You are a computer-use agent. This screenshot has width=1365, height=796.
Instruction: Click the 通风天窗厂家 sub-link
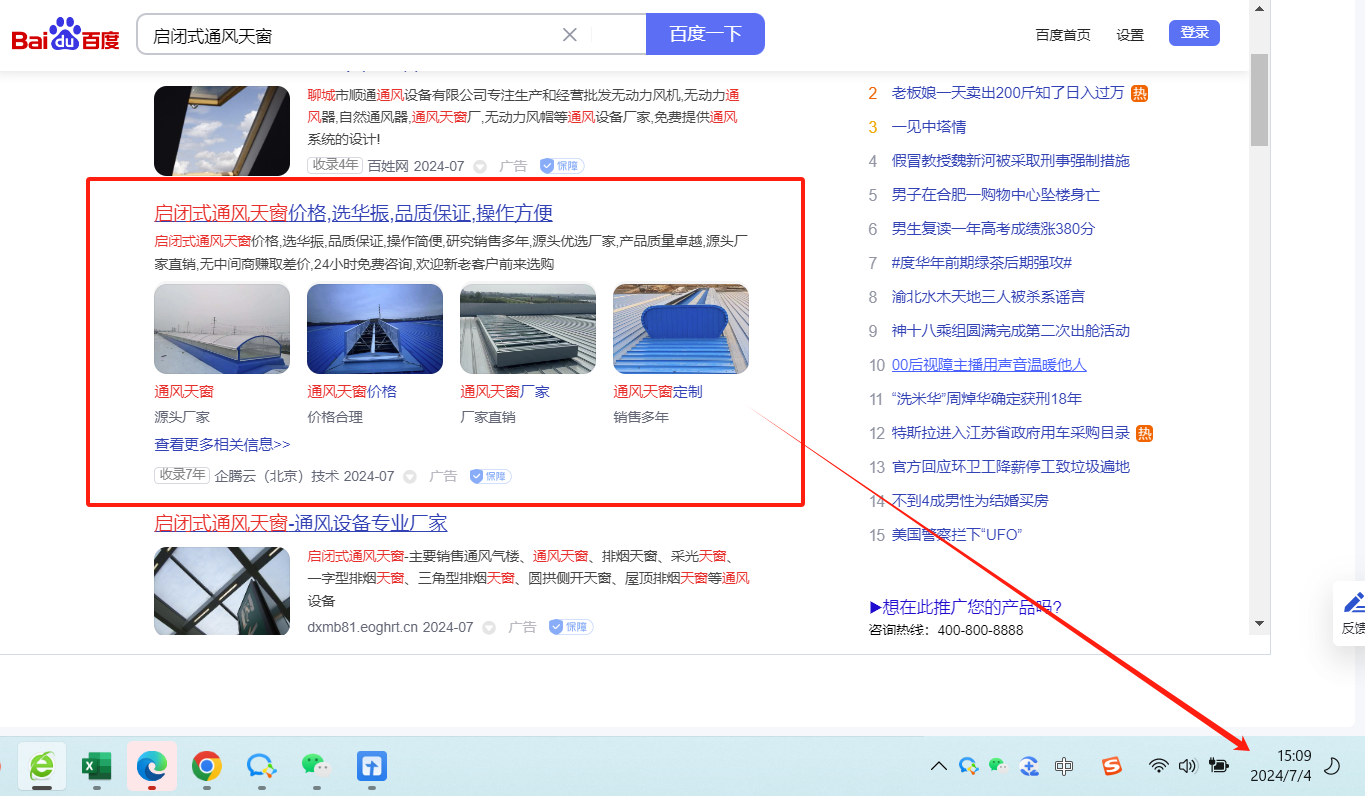(505, 391)
